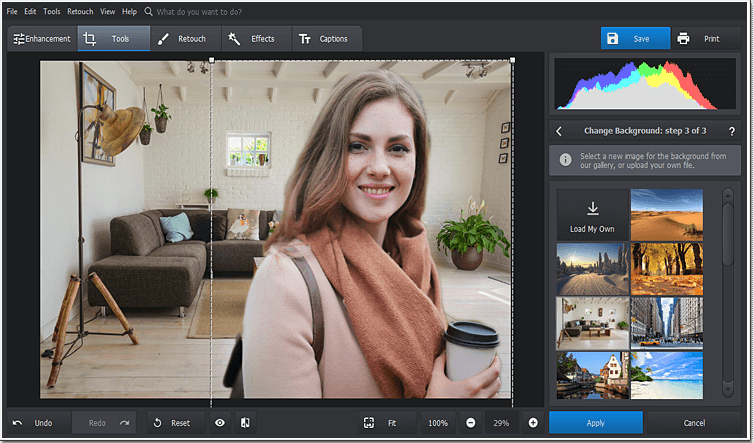Viewport: 754px width, 443px height.
Task: Click the Cancel button
Action: click(x=694, y=423)
